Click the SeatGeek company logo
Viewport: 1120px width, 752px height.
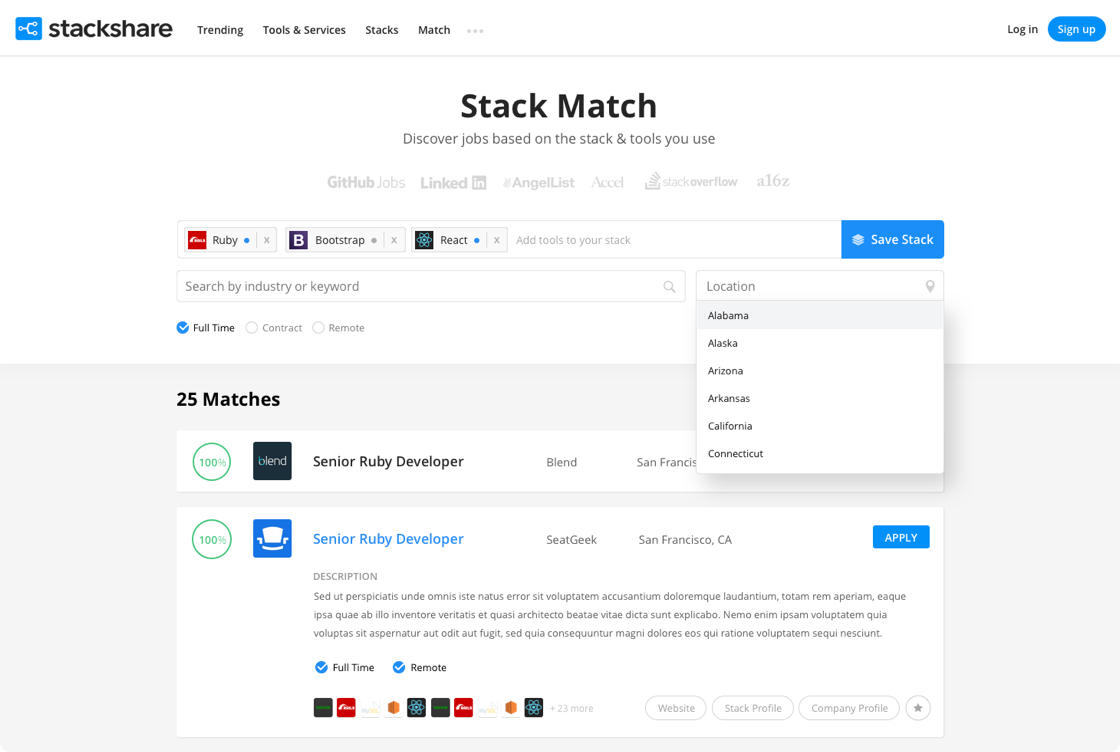[272, 538]
